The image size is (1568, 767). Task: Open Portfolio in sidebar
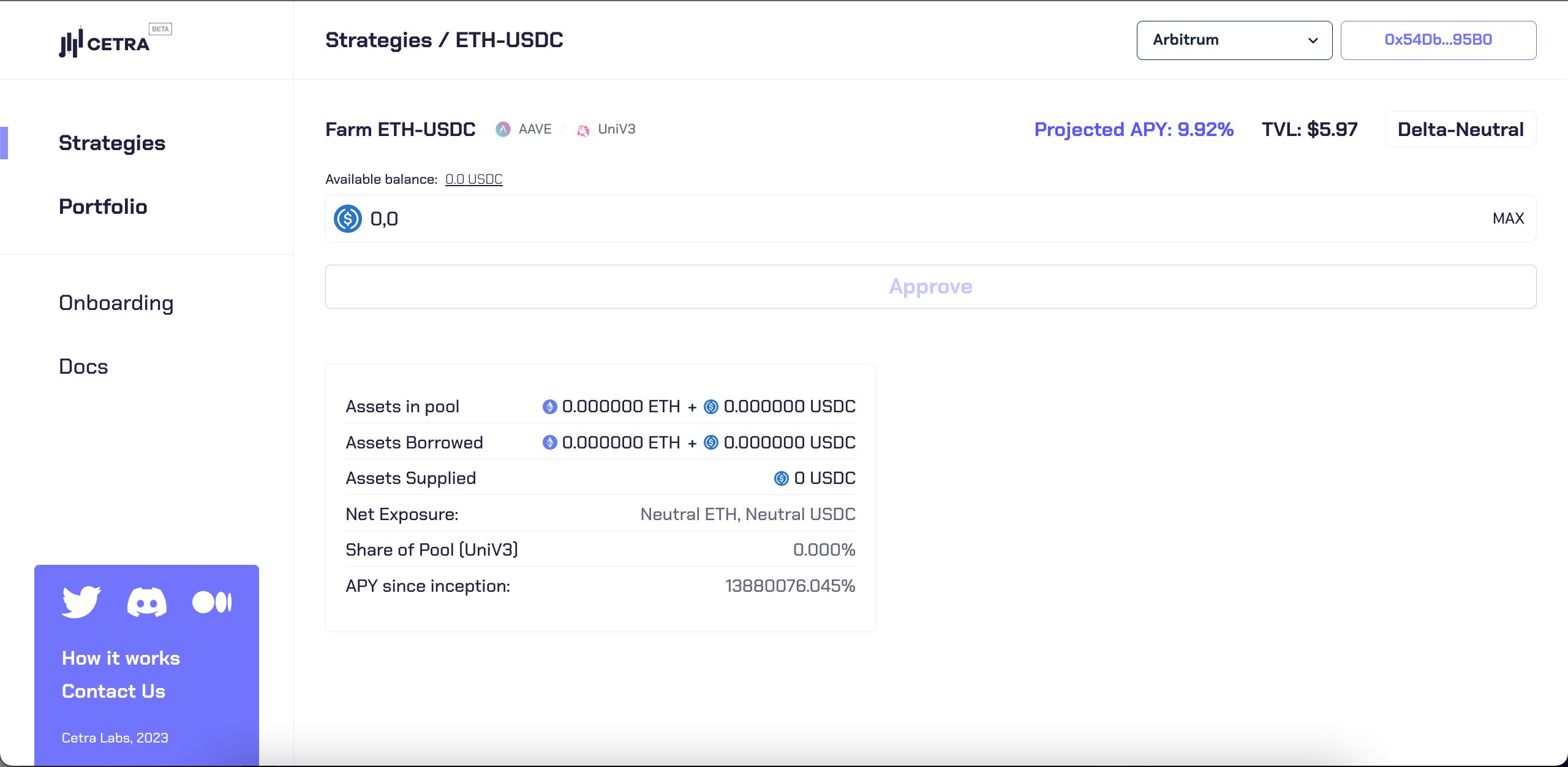103,206
